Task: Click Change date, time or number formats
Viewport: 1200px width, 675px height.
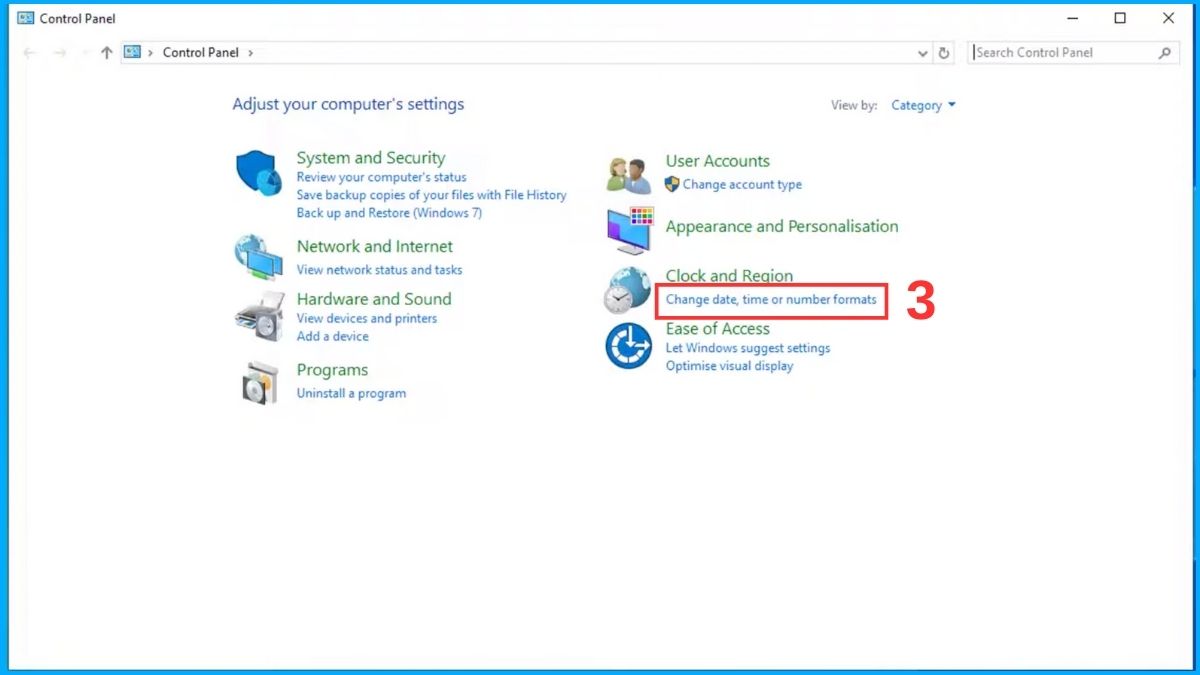Action: (771, 299)
